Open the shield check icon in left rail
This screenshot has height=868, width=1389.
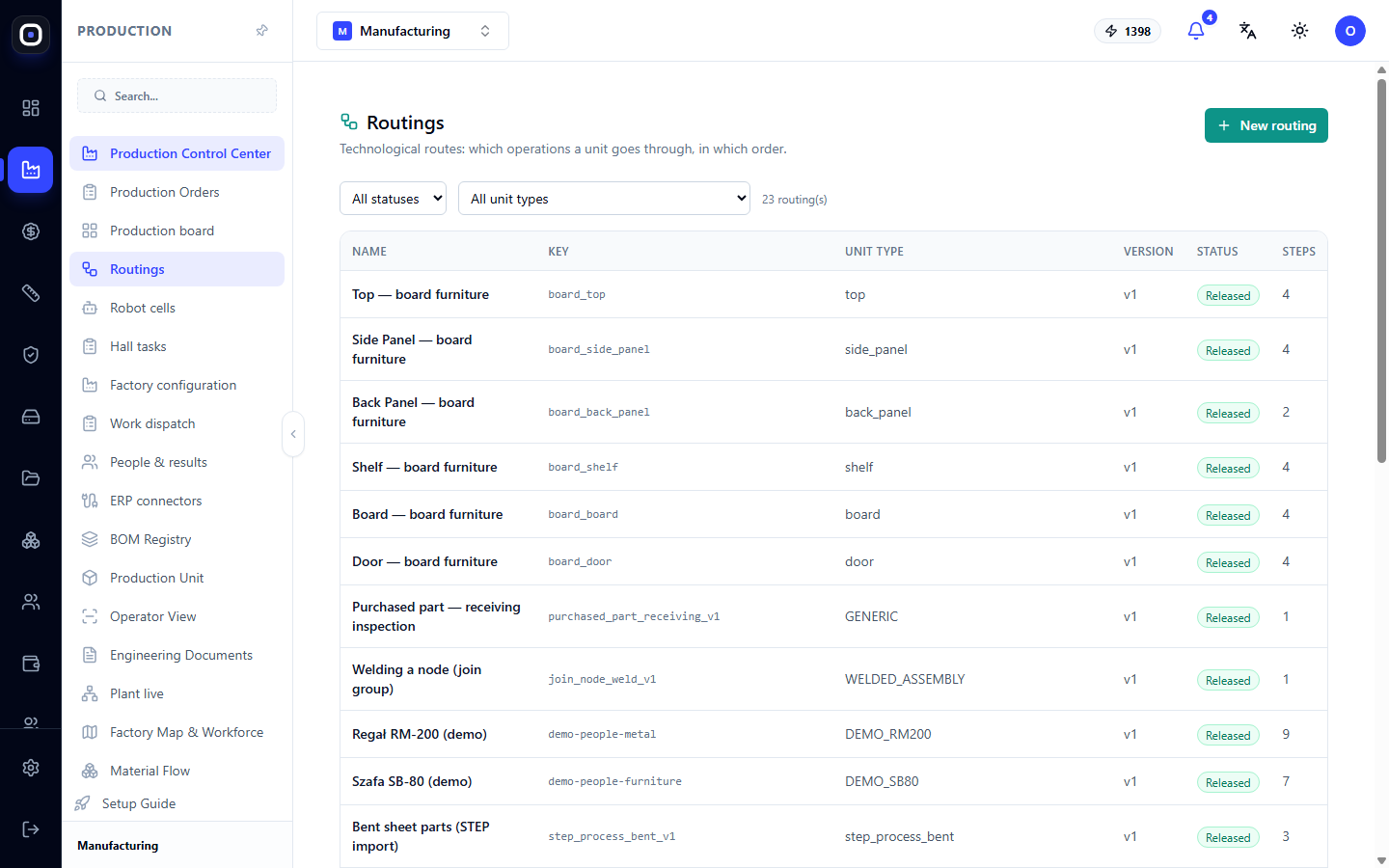pyautogui.click(x=31, y=355)
